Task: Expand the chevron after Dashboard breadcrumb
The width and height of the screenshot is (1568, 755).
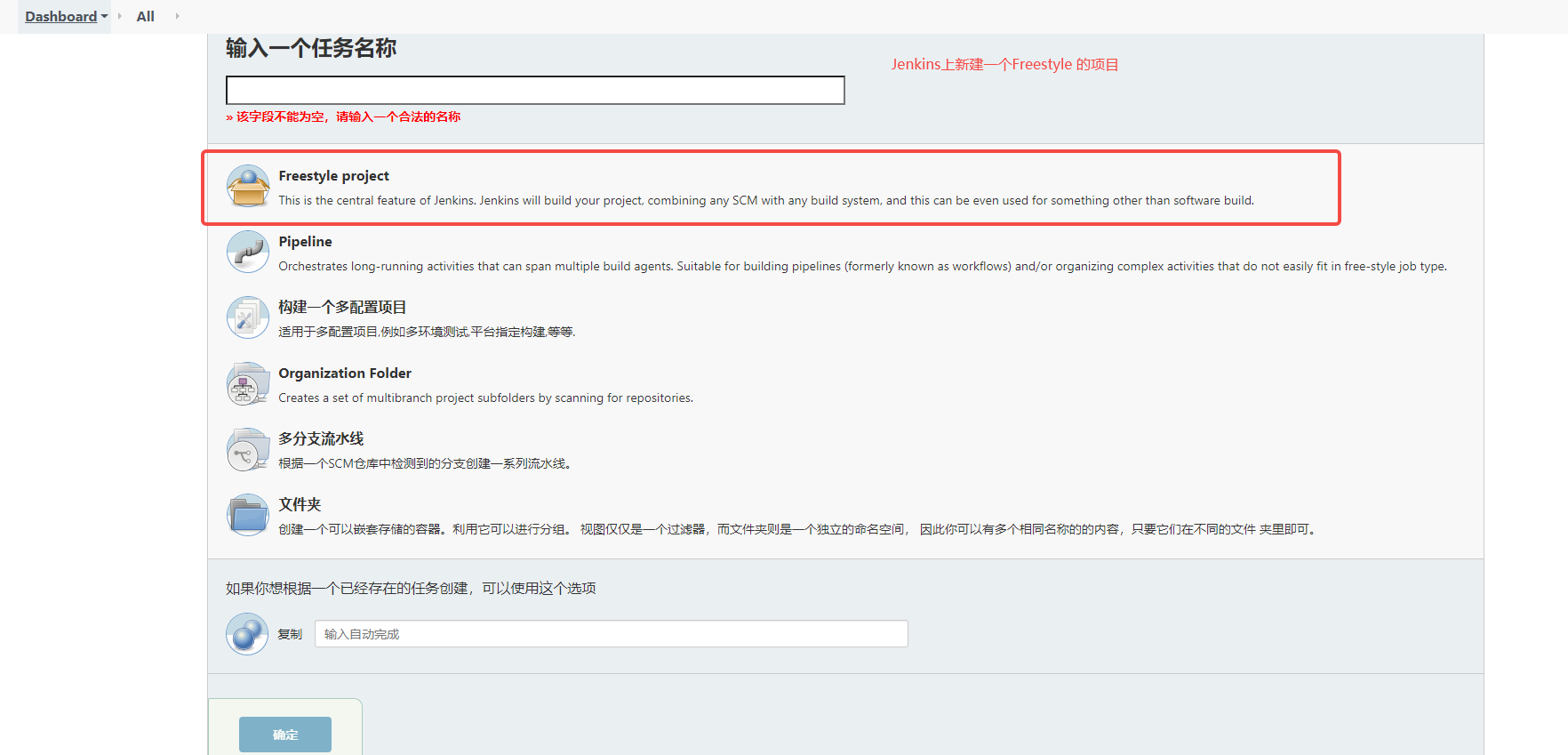Action: point(120,16)
